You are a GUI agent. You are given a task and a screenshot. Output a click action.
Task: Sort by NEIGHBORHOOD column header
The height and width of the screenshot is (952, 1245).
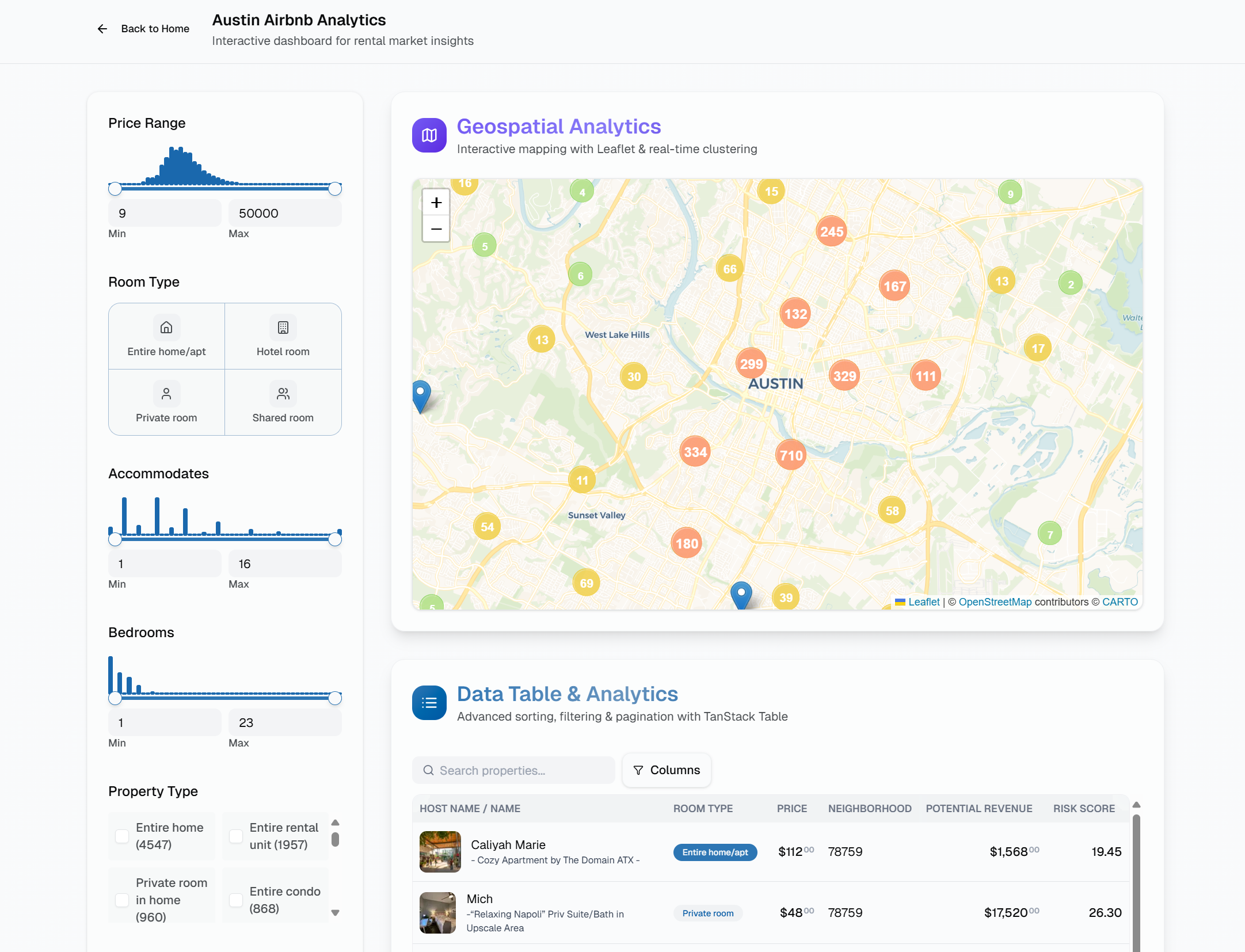870,808
